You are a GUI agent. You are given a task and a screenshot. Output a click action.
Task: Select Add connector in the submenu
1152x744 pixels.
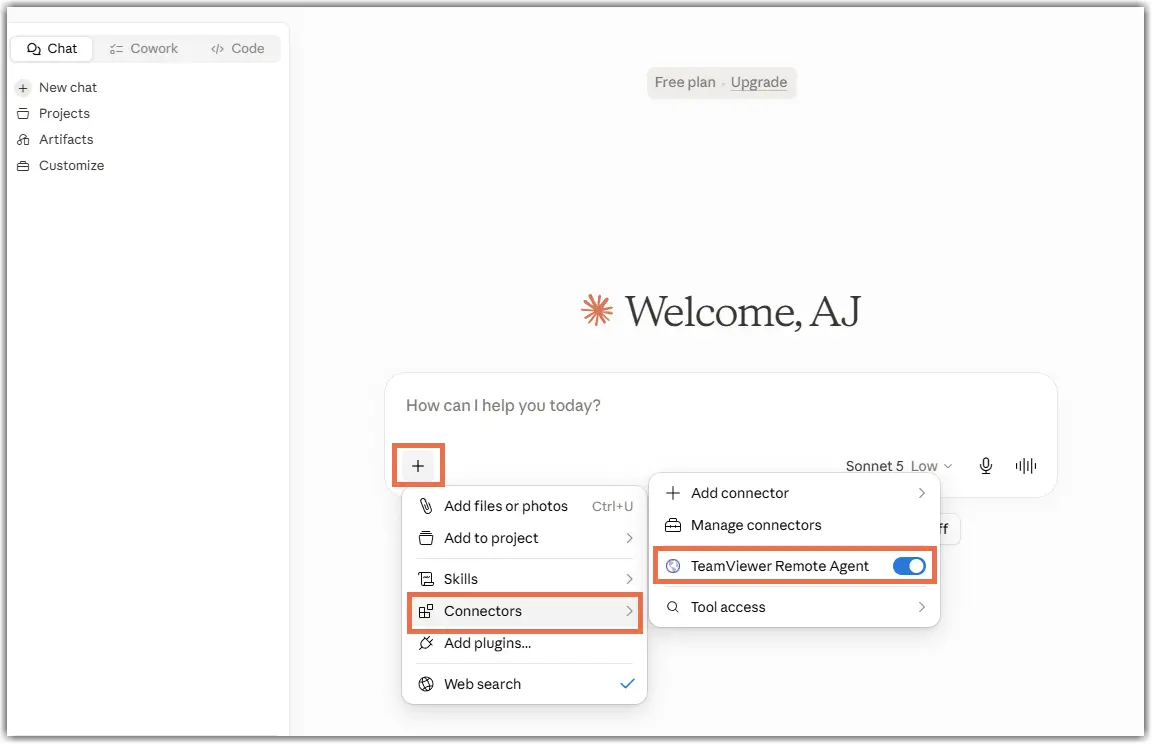click(x=794, y=494)
